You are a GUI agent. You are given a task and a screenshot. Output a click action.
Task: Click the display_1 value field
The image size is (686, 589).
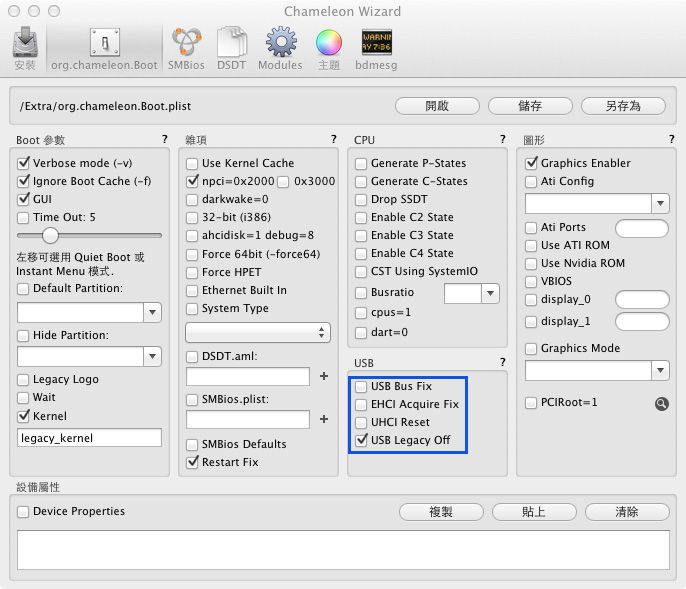click(642, 322)
